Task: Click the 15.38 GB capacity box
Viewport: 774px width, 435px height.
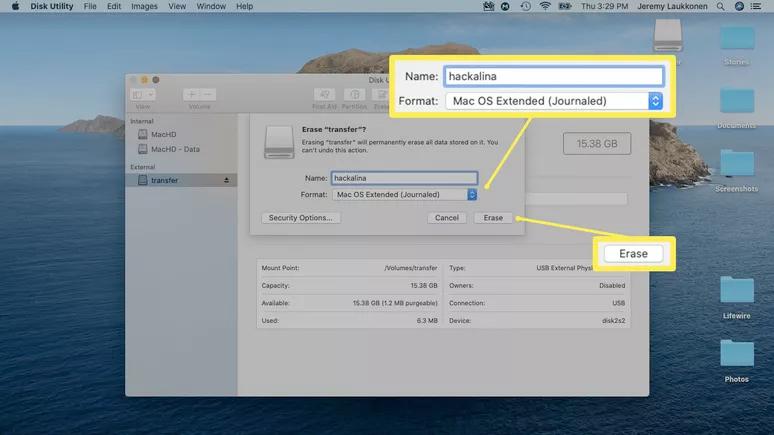Action: click(x=597, y=144)
